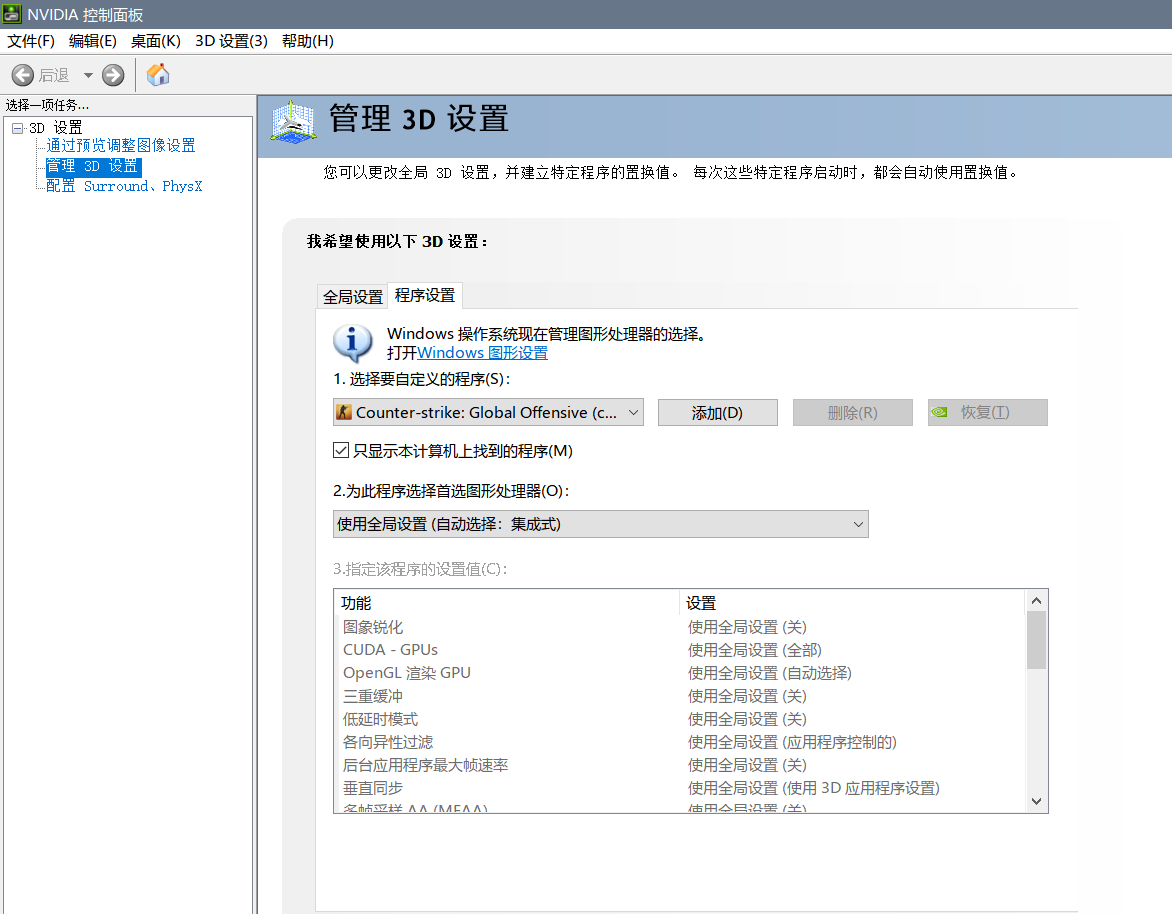Viewport: 1172px width, 914px height.
Task: Open the preferred graphics processor dropdown
Action: click(600, 524)
